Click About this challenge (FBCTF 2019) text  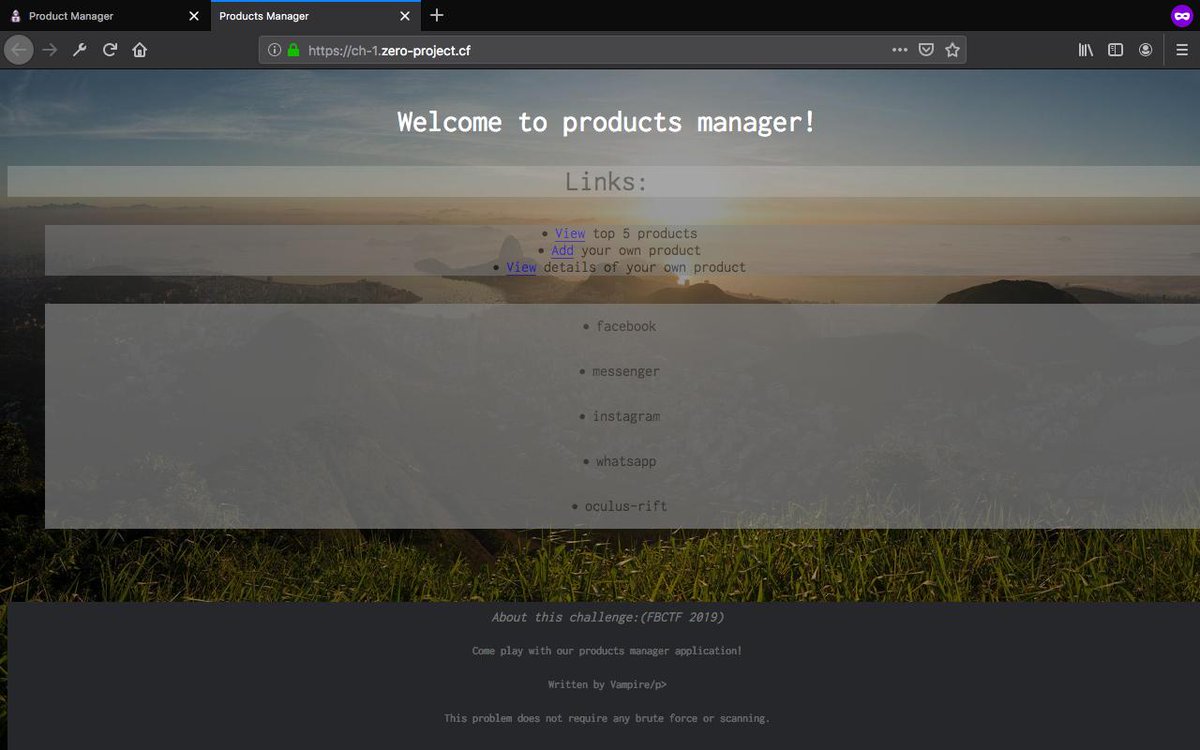(x=607, y=617)
